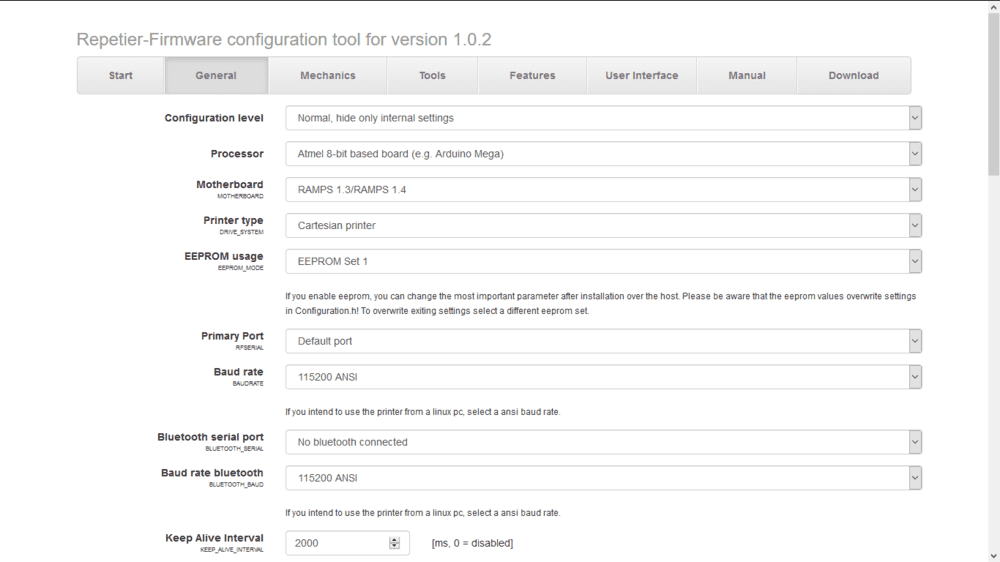Increase Keep Alive Interval using the spinner arrows
Screen dimensions: 1000x562
pos(394,539)
